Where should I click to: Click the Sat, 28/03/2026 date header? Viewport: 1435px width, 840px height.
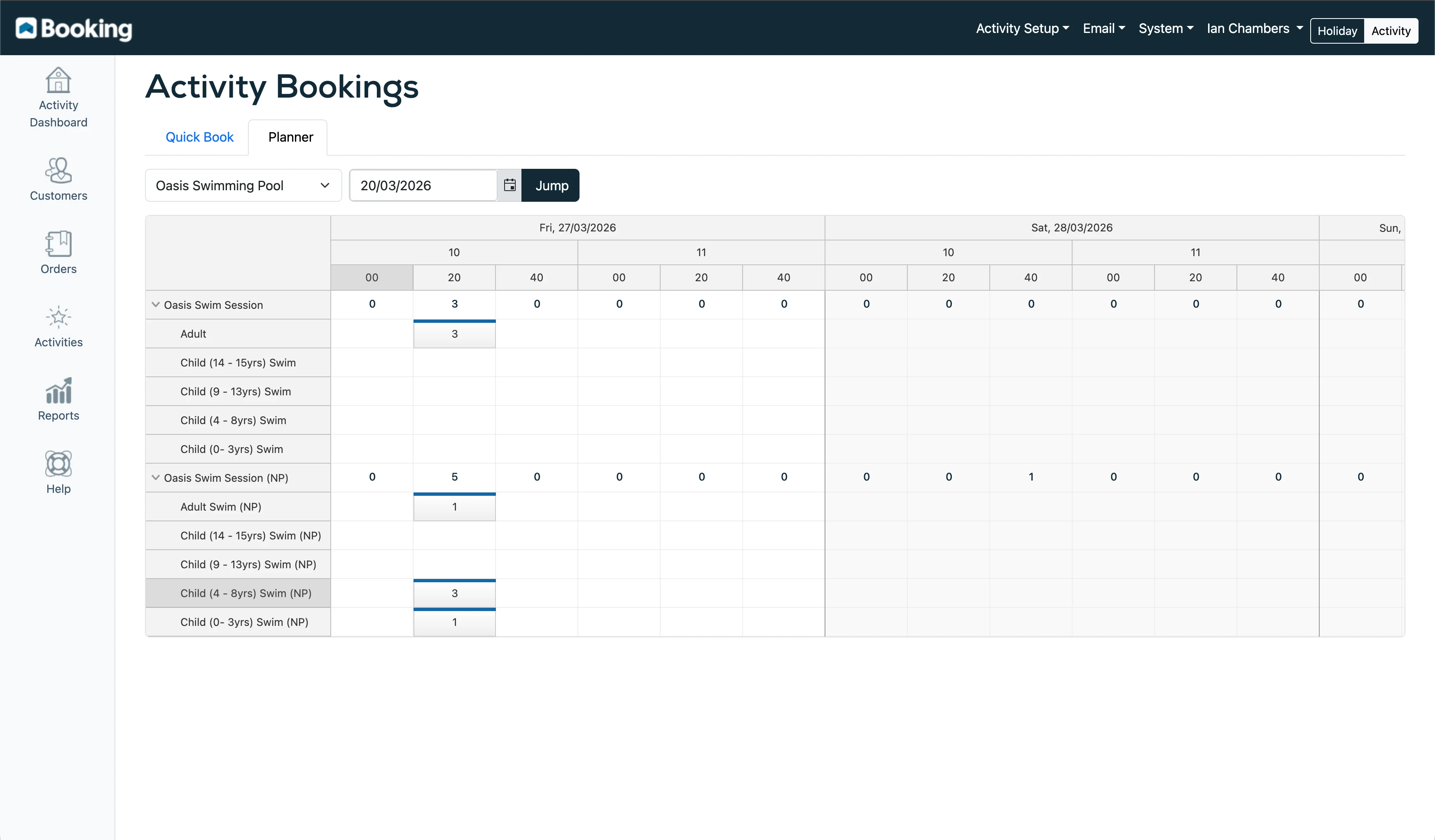tap(1072, 228)
